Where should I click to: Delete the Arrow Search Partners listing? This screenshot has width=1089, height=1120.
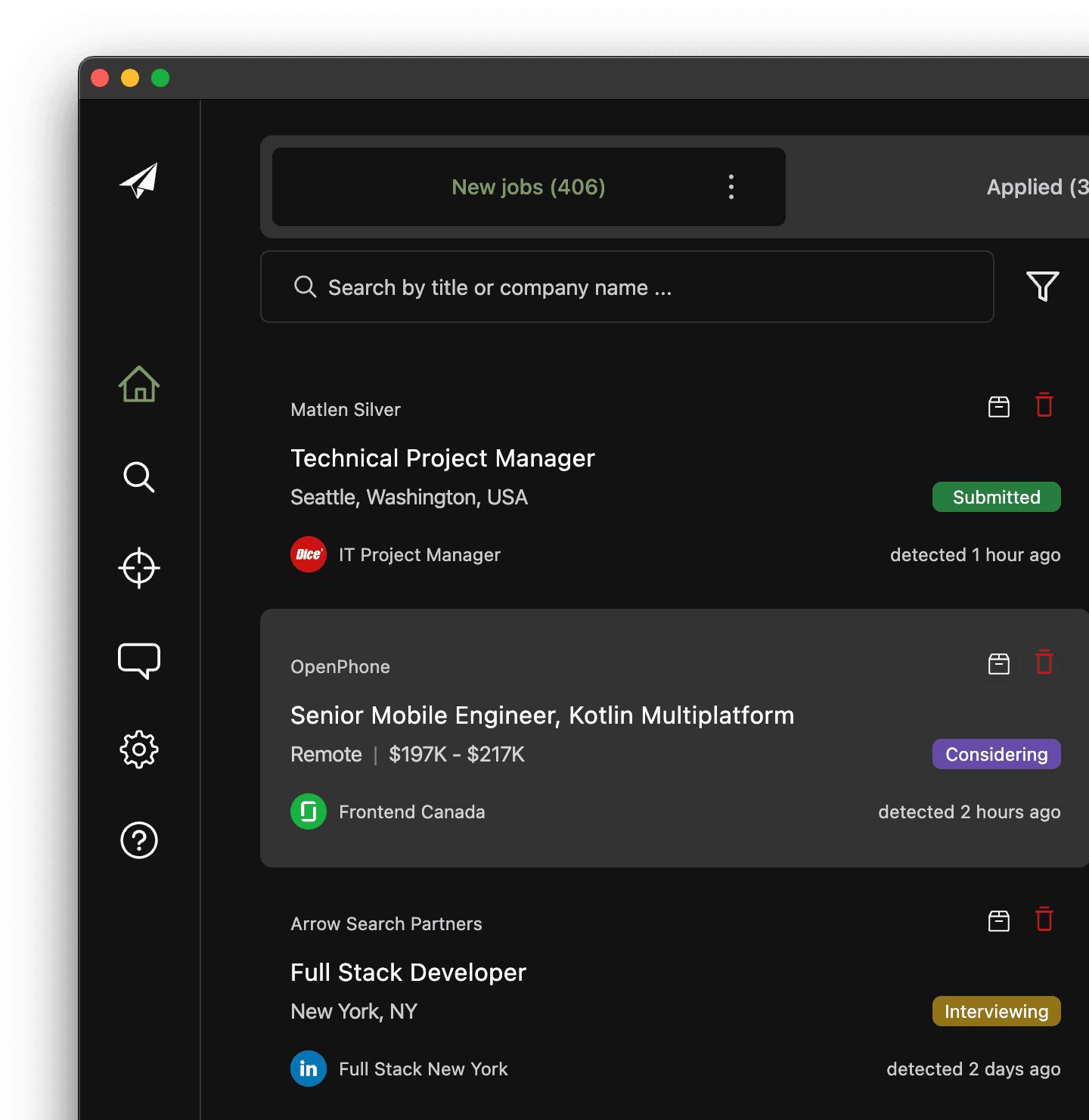click(1044, 920)
